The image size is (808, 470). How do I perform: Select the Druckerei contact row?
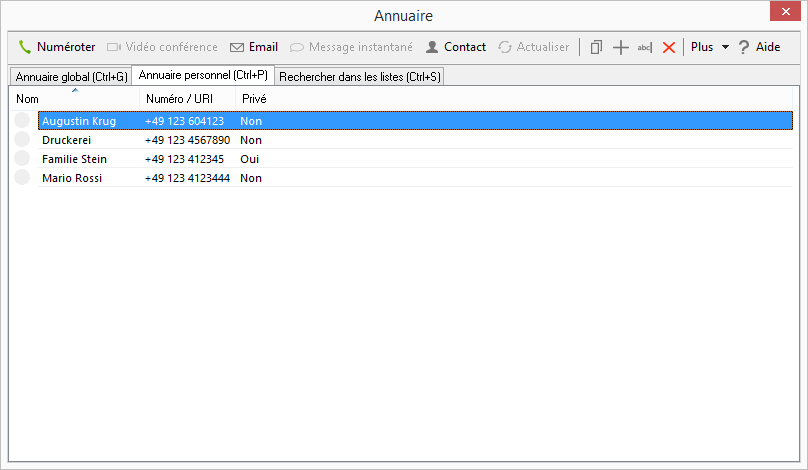pos(67,140)
